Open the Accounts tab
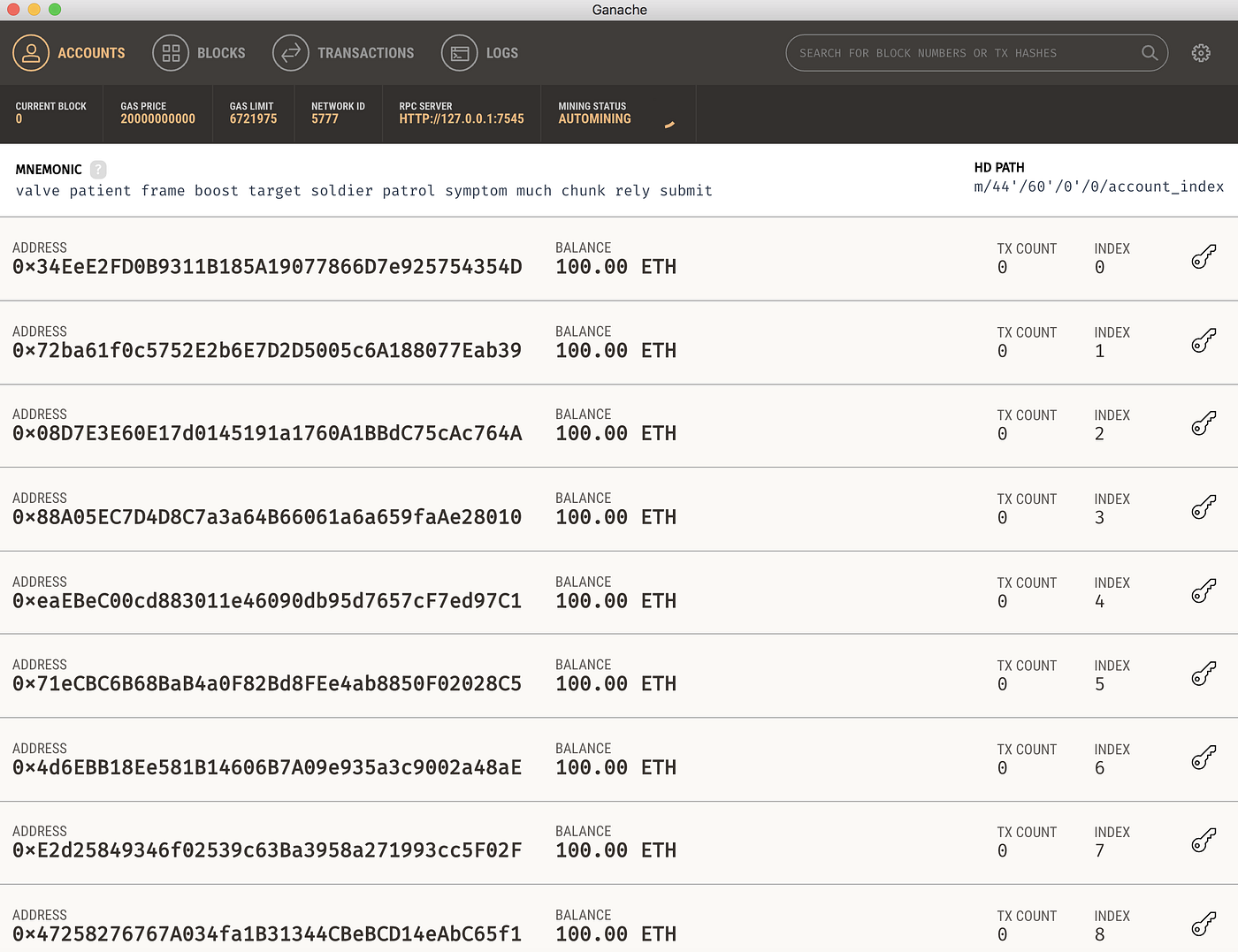The height and width of the screenshot is (952, 1238). pyautogui.click(x=69, y=53)
